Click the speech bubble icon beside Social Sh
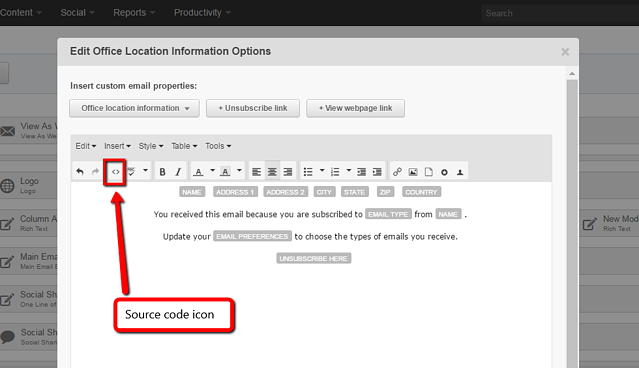The width and height of the screenshot is (639, 368). click(x=7, y=337)
